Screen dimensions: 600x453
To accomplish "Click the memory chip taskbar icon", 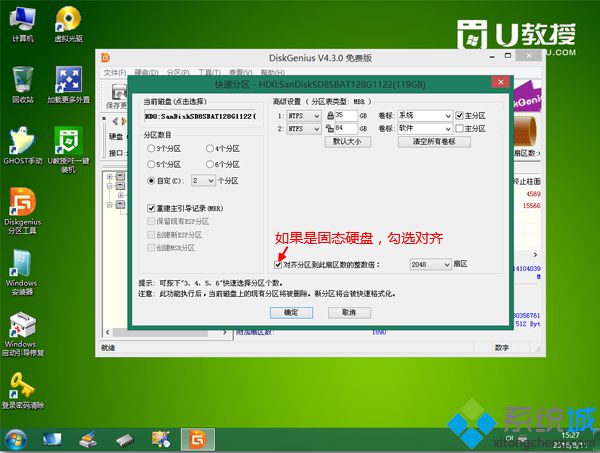I will click(125, 440).
